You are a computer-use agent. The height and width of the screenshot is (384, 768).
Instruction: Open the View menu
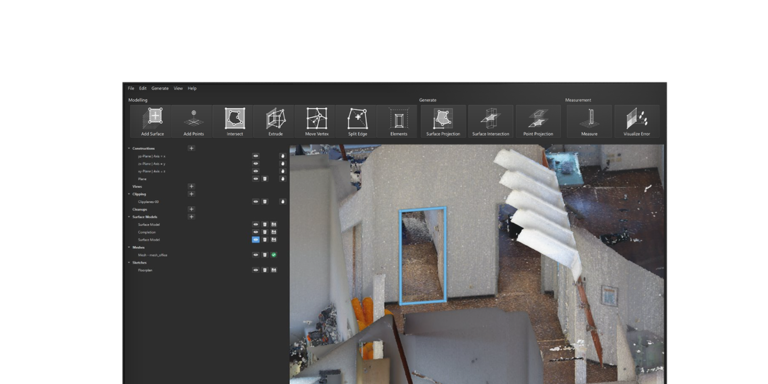pyautogui.click(x=178, y=89)
